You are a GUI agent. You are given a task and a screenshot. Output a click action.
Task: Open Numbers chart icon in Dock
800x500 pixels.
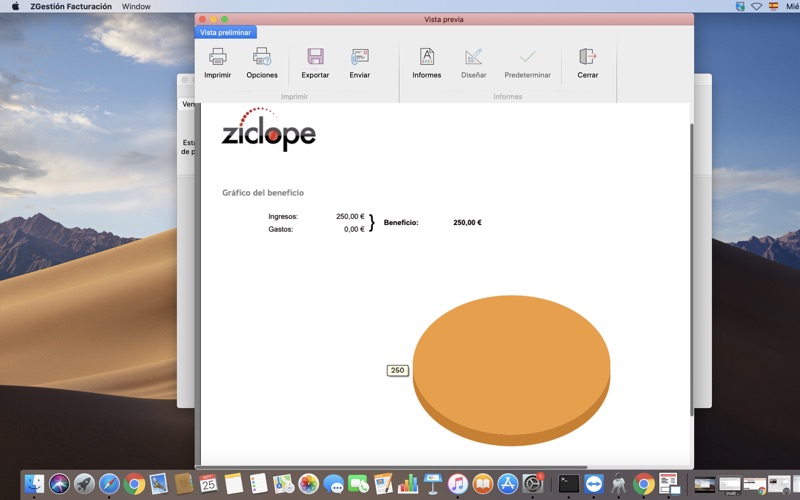[x=408, y=484]
